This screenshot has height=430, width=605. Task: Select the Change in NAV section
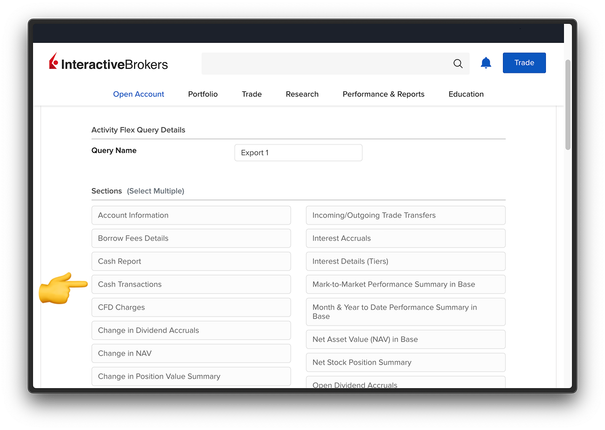click(x=191, y=354)
